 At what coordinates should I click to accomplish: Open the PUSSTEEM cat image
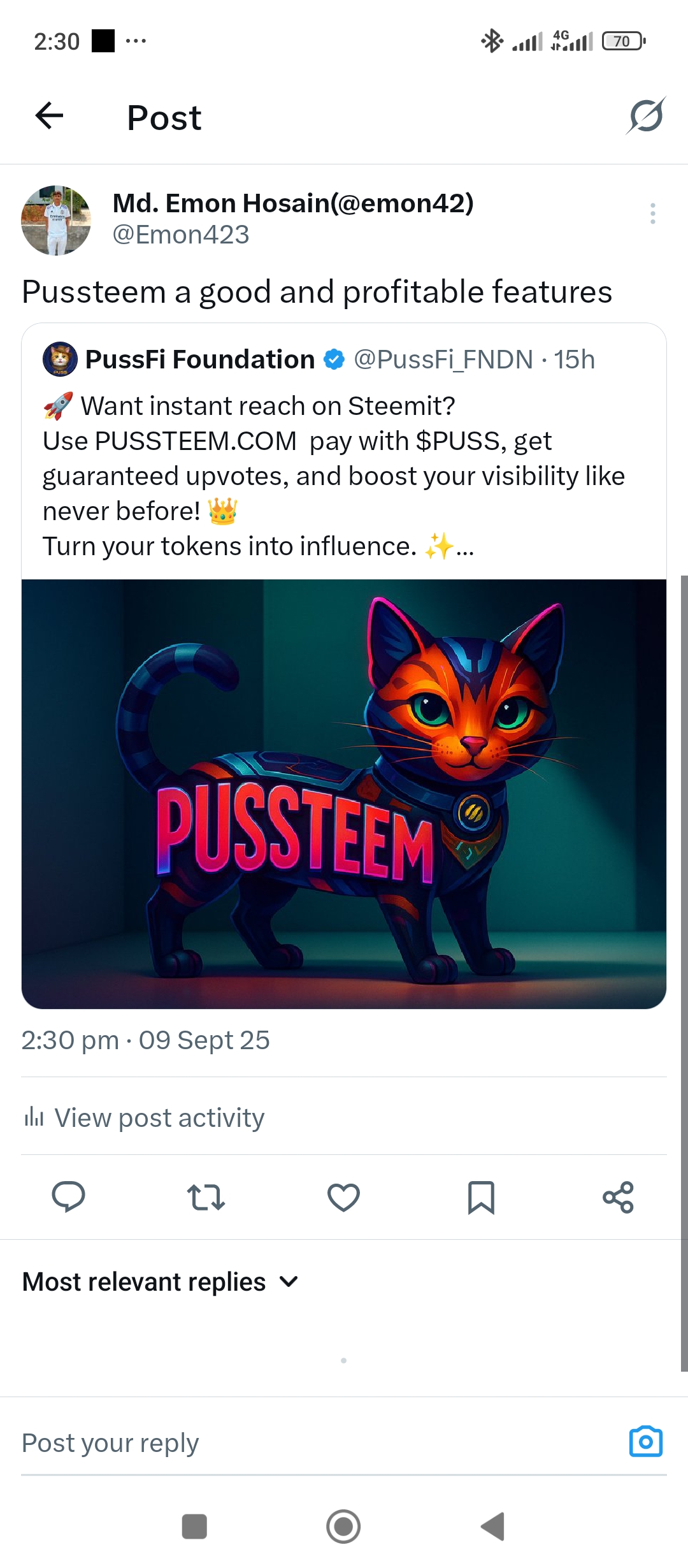click(344, 794)
